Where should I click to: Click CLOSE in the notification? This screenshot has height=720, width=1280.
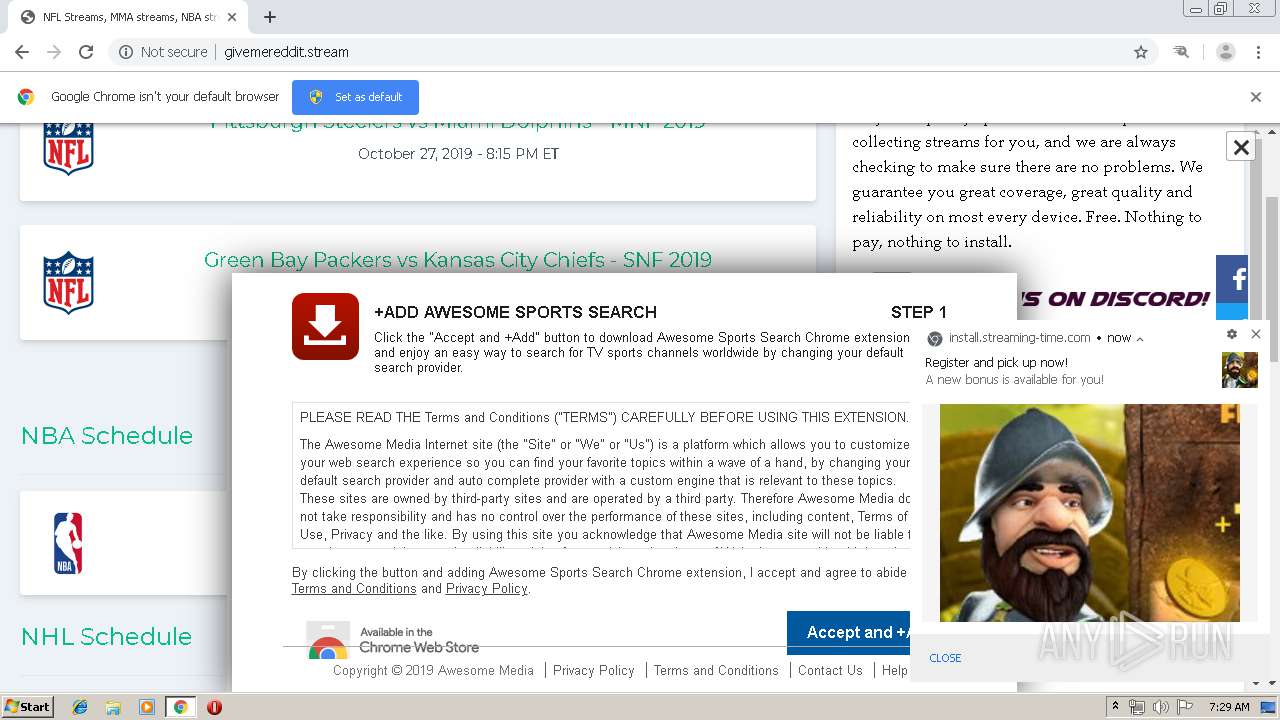tap(945, 658)
